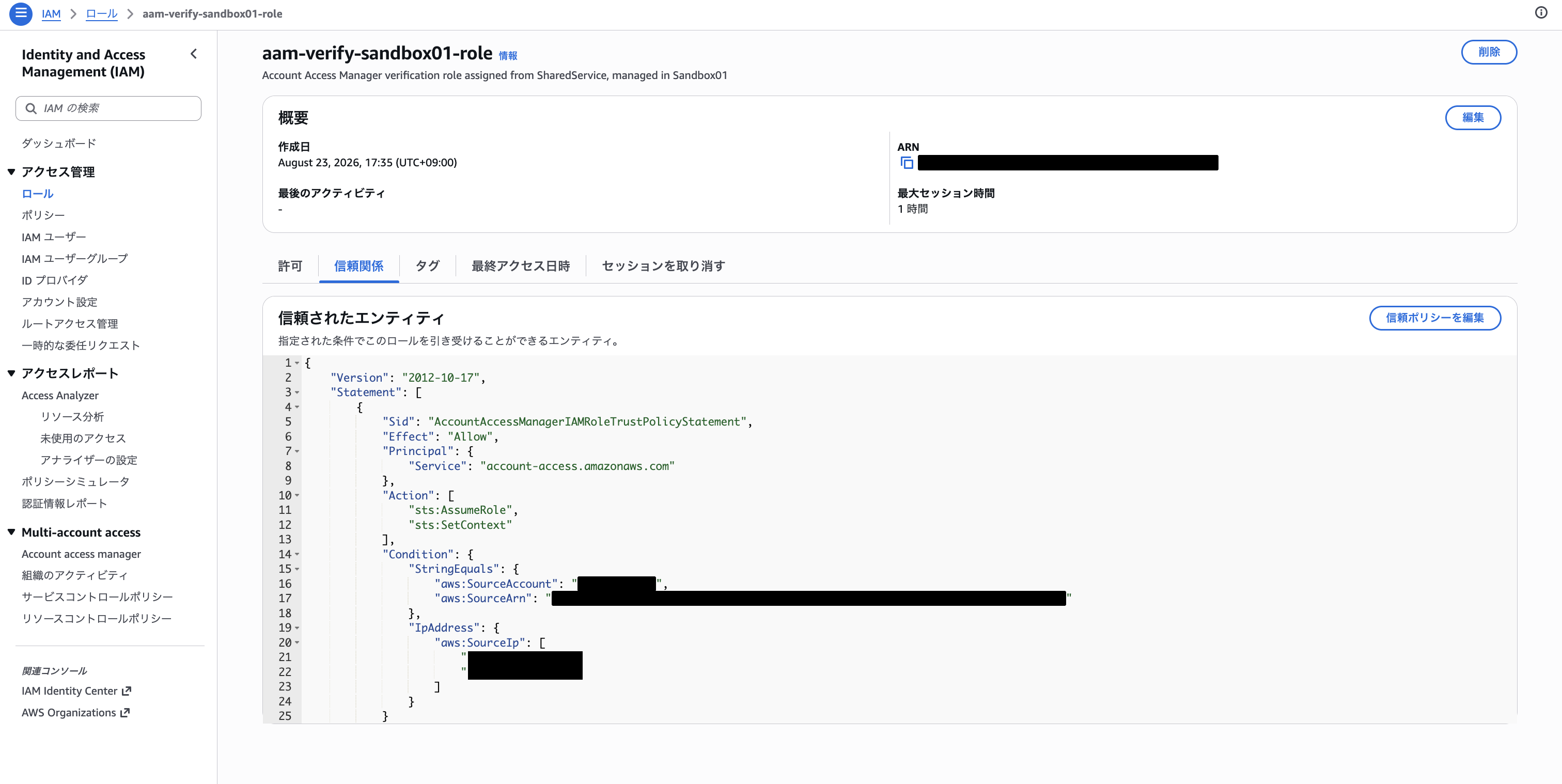Click the search magnifier icon in IAM search
The image size is (1562, 784).
pyautogui.click(x=30, y=108)
